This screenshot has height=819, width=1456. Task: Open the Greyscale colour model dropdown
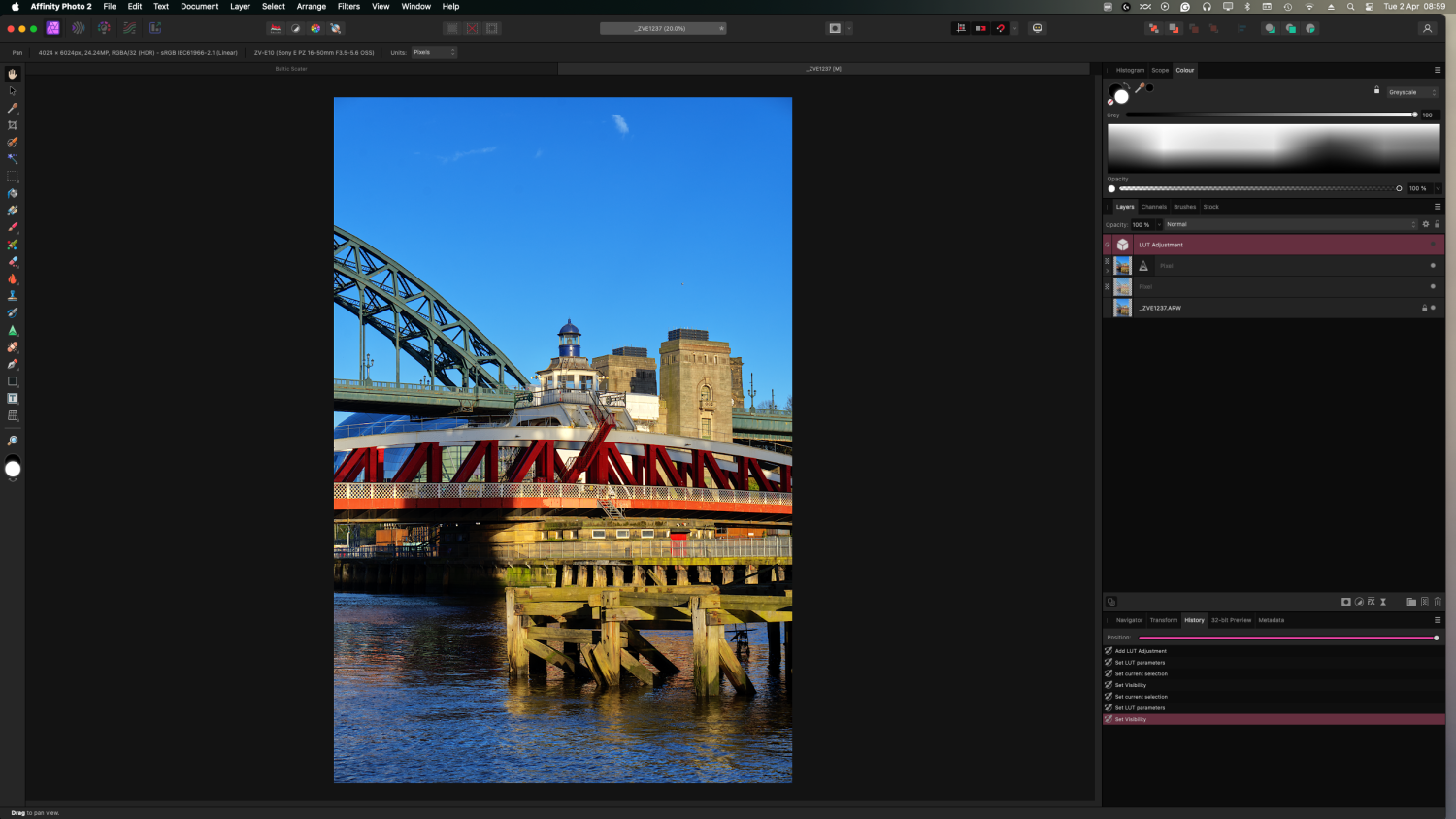[x=1411, y=92]
